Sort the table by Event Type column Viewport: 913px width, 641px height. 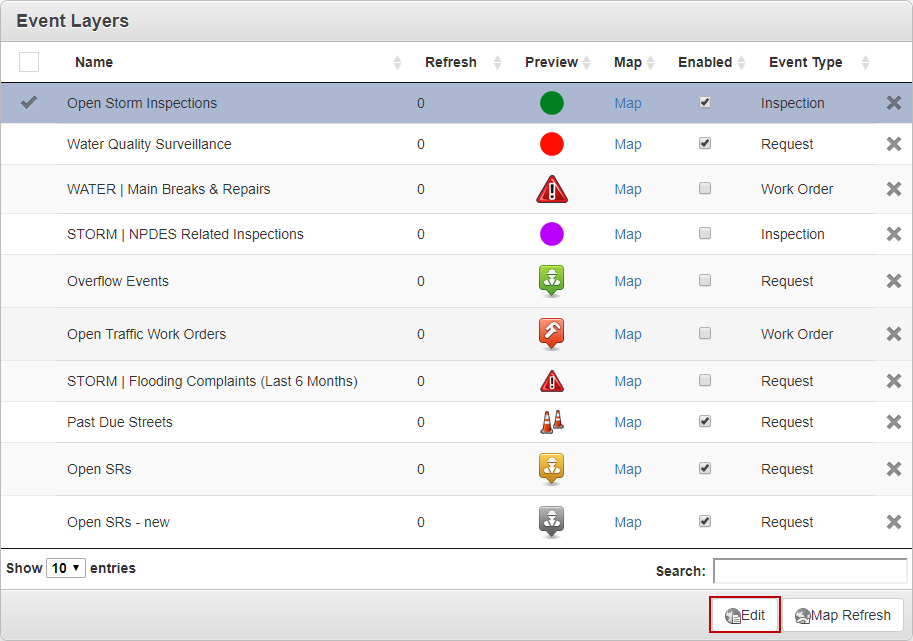[x=805, y=62]
